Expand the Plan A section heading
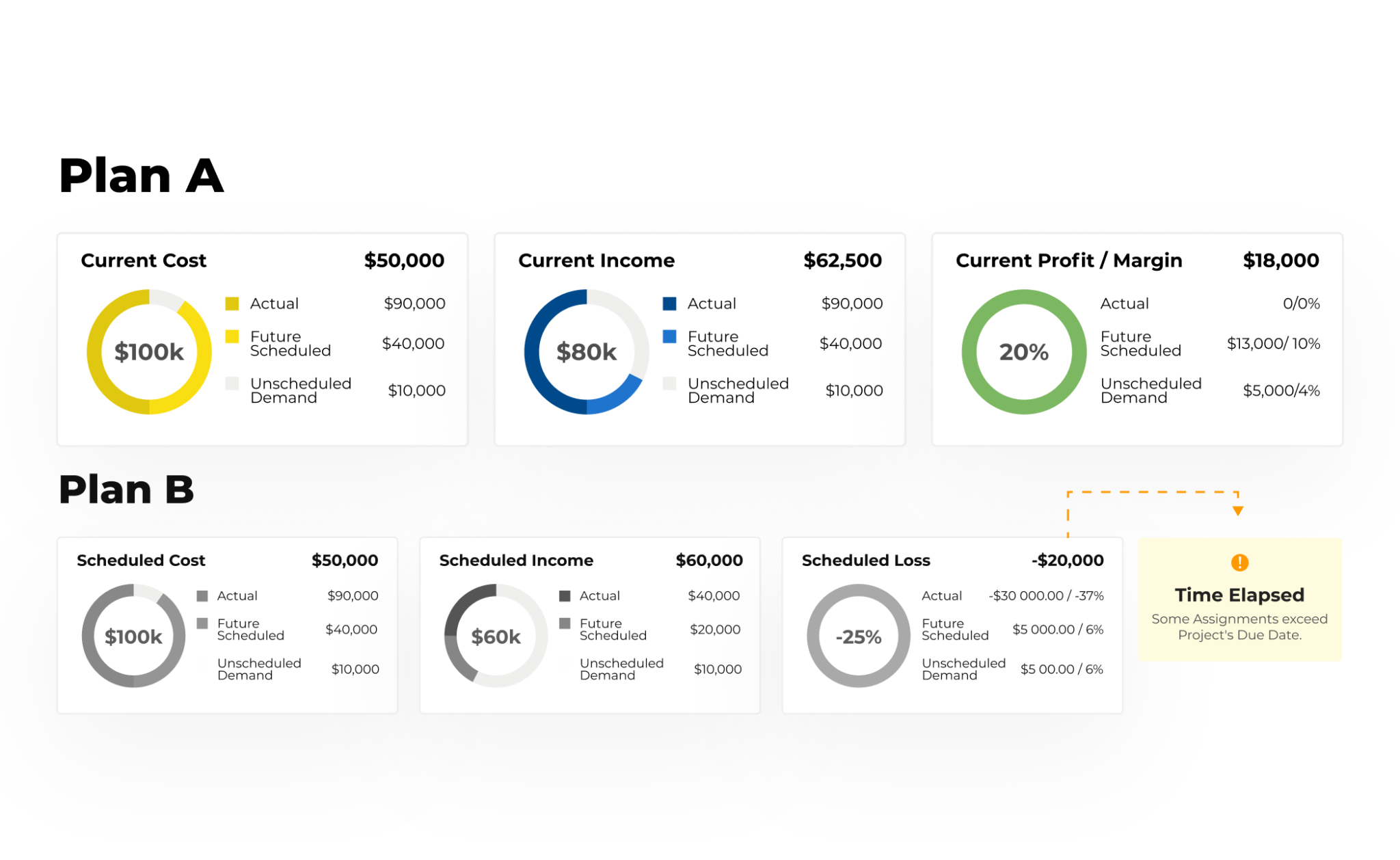 pyautogui.click(x=140, y=176)
